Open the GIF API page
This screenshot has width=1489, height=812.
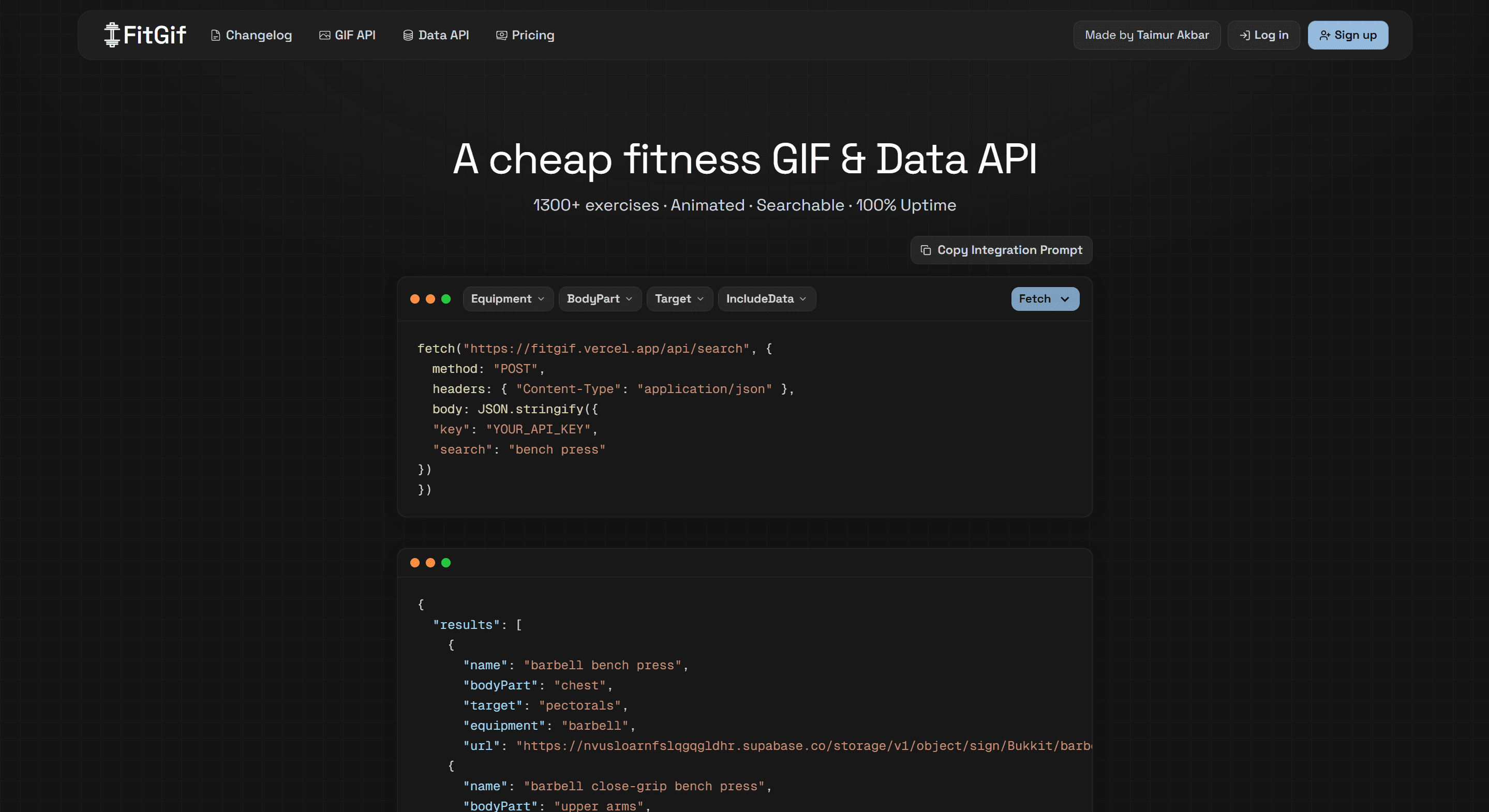347,35
